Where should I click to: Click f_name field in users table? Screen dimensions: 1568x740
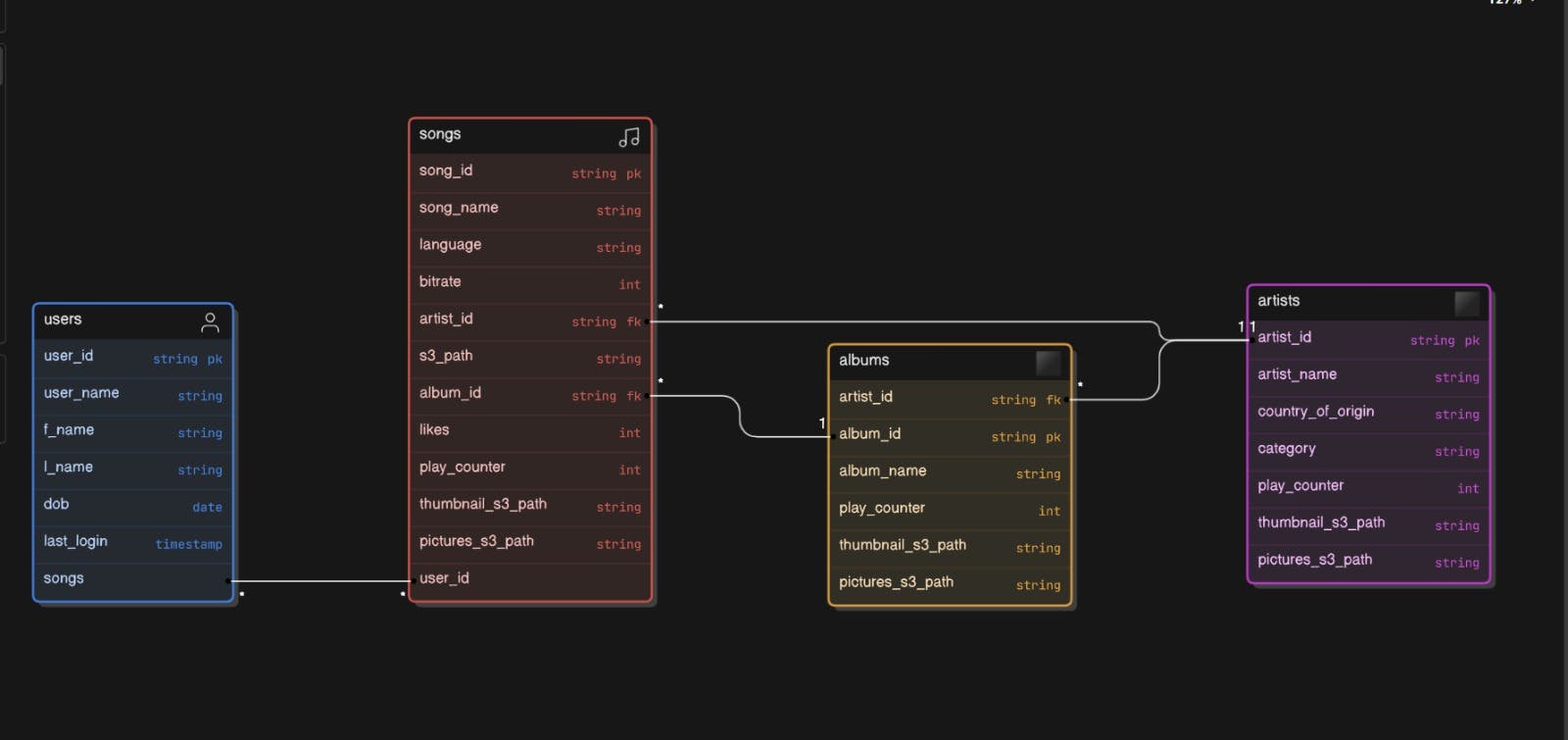click(x=133, y=432)
